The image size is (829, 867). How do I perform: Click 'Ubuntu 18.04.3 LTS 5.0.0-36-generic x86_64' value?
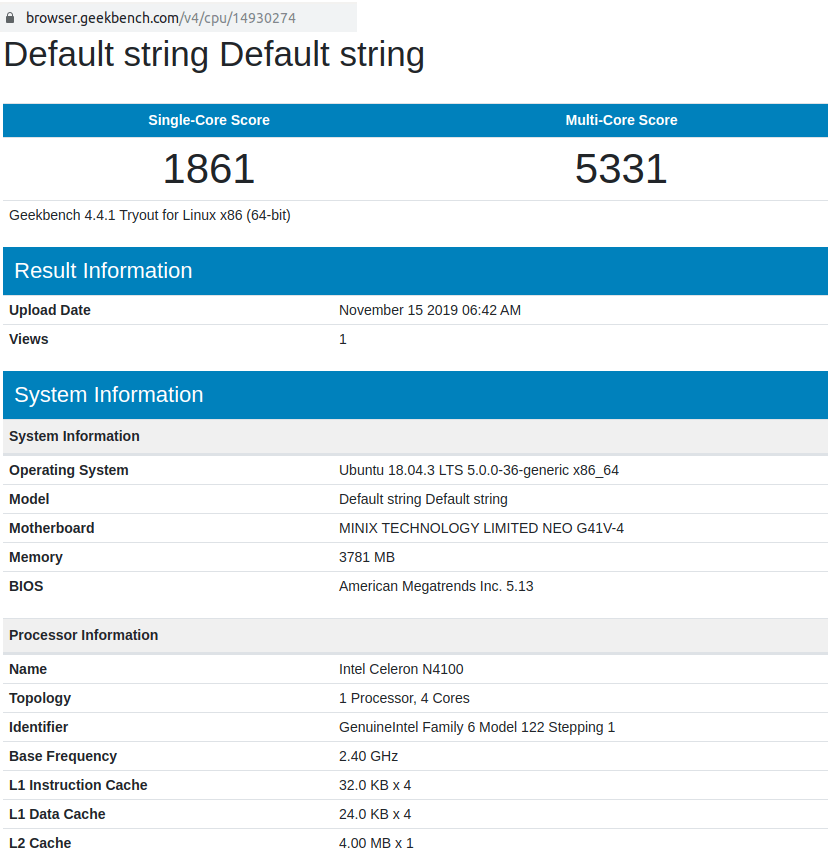click(479, 470)
